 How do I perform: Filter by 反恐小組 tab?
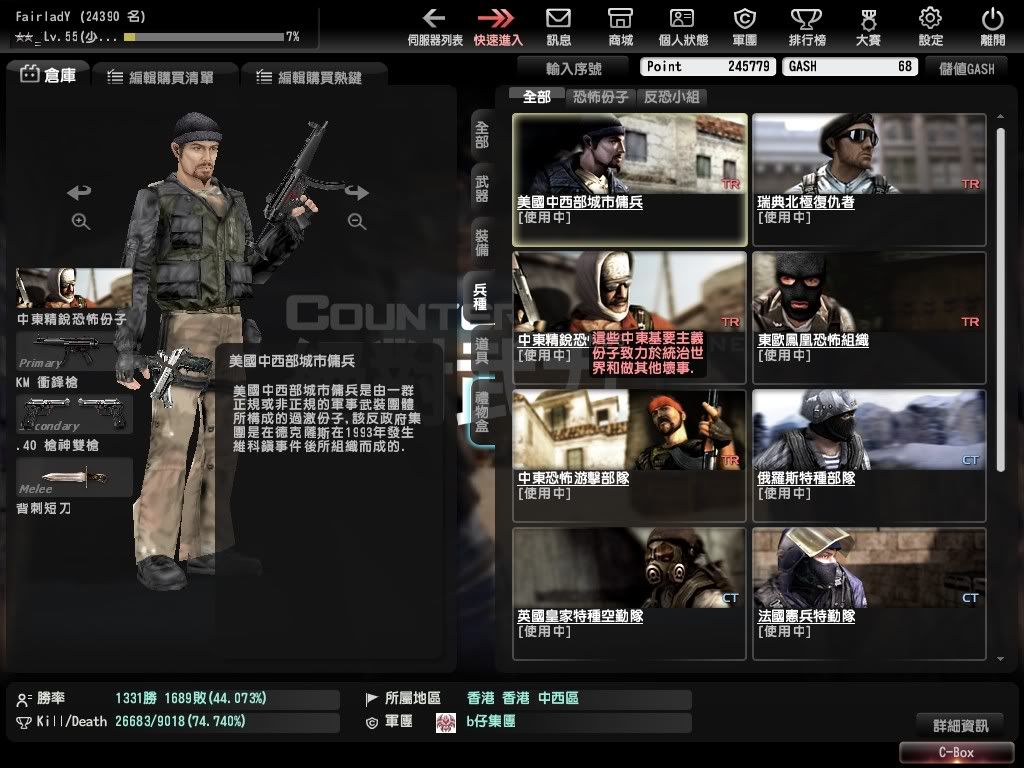click(671, 97)
